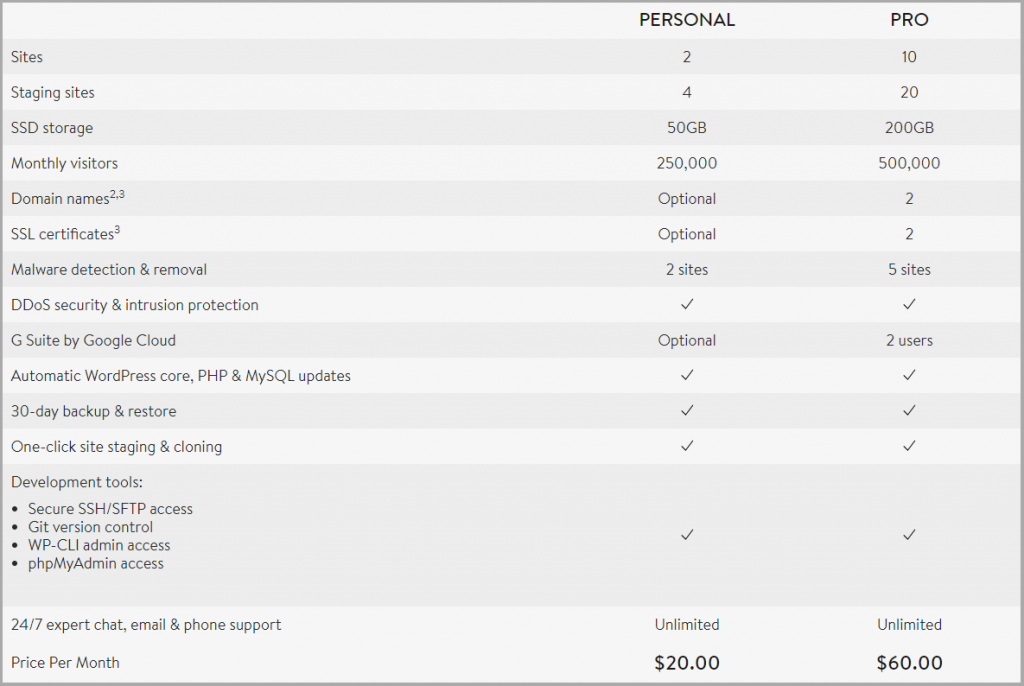Screen dimensions: 1024x686
Task: Click Pro Development tools checkmark
Action: [x=909, y=535]
